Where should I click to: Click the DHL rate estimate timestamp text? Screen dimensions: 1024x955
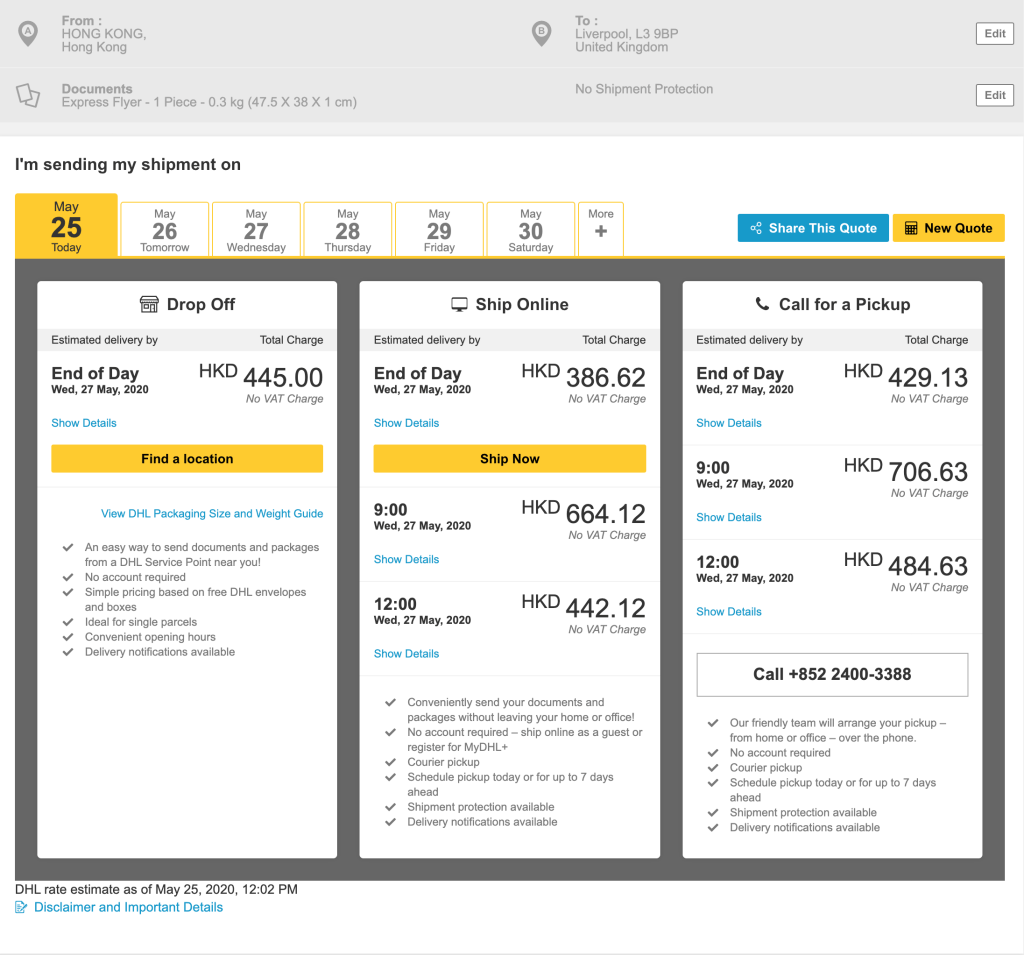156,889
